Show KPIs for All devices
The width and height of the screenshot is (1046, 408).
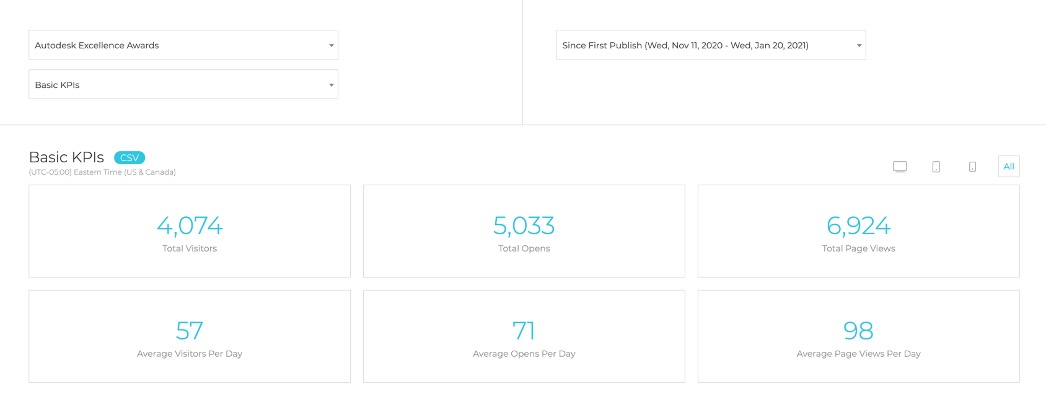1009,167
